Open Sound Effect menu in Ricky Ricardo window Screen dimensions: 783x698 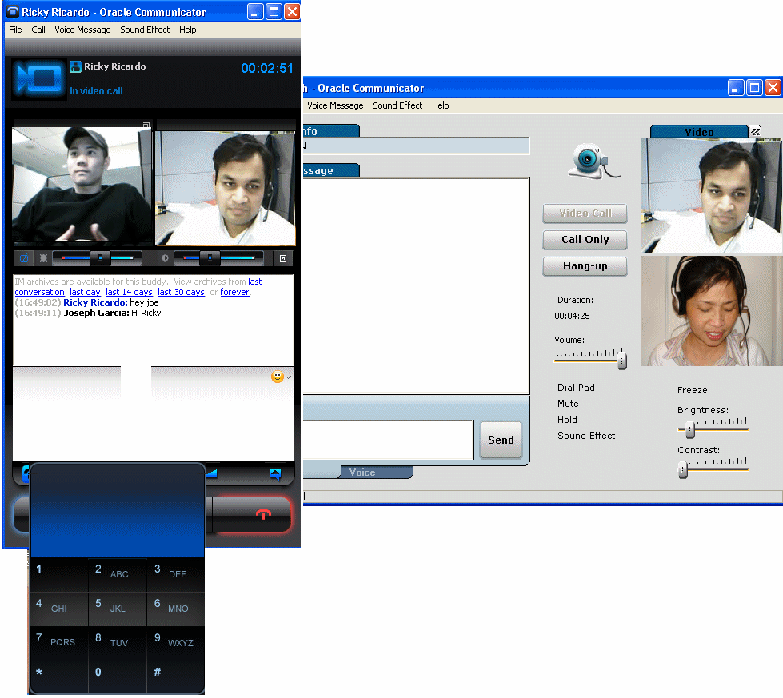(145, 29)
